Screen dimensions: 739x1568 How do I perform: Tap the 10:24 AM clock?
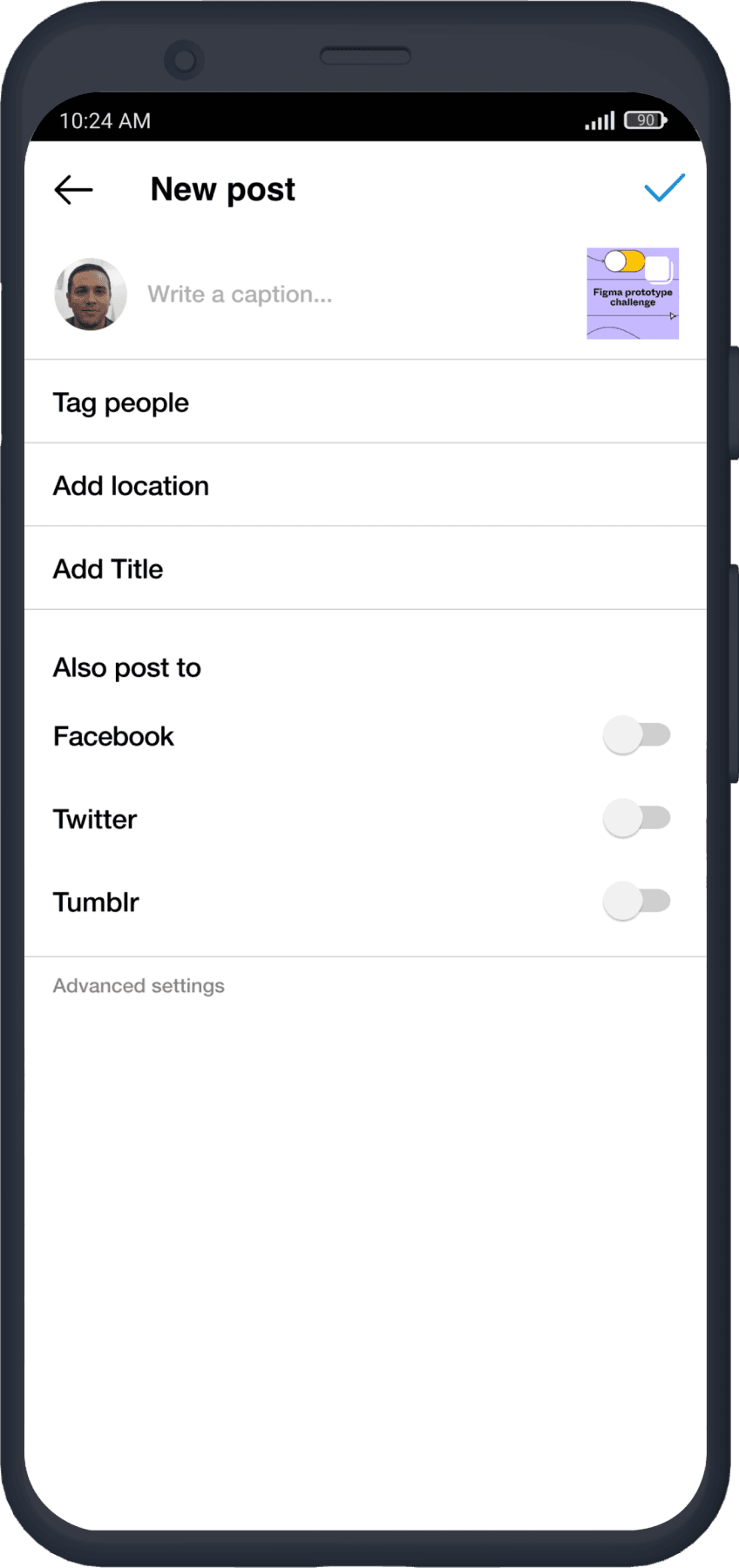tap(105, 121)
